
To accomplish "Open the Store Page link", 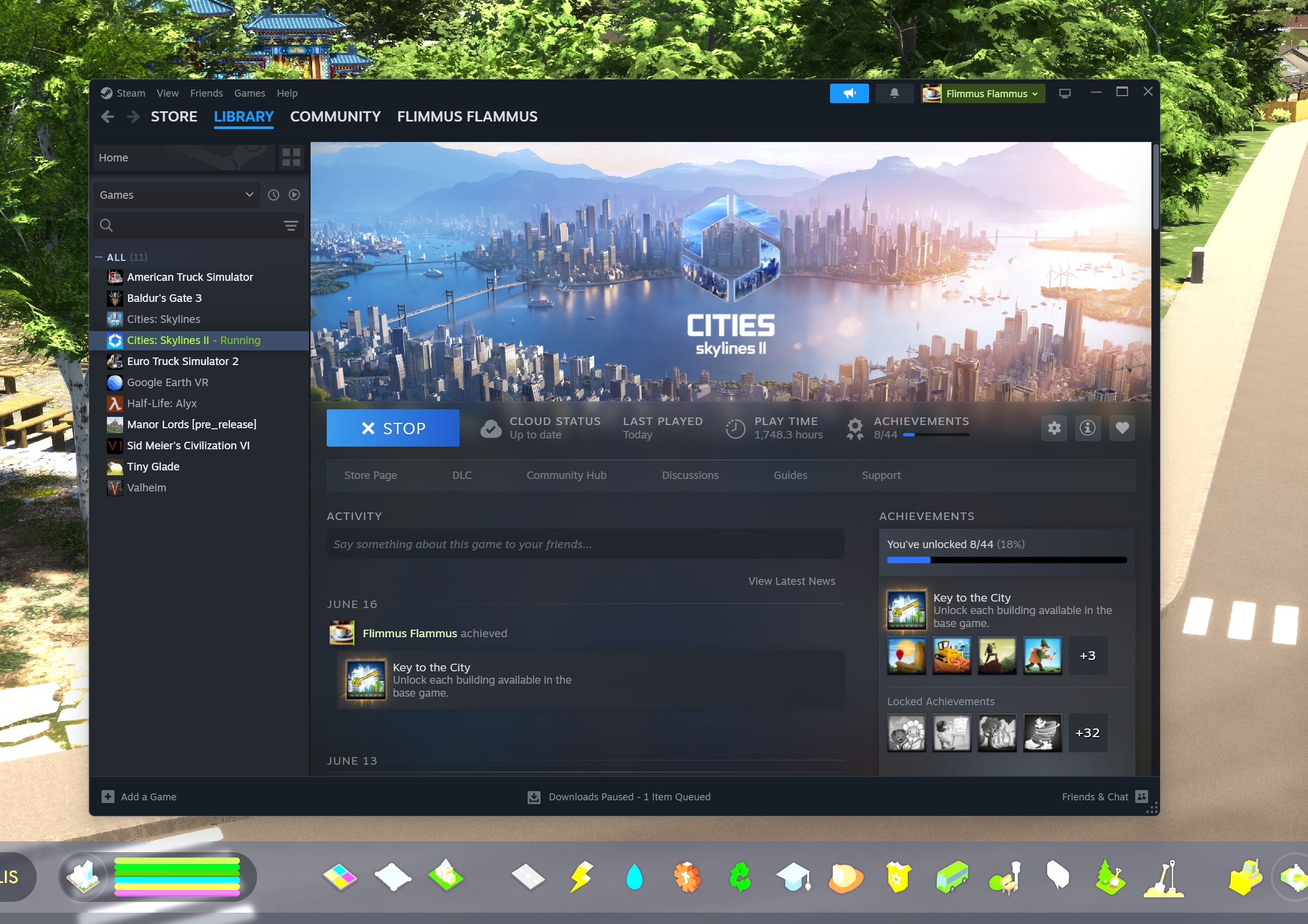I will pyautogui.click(x=370, y=475).
